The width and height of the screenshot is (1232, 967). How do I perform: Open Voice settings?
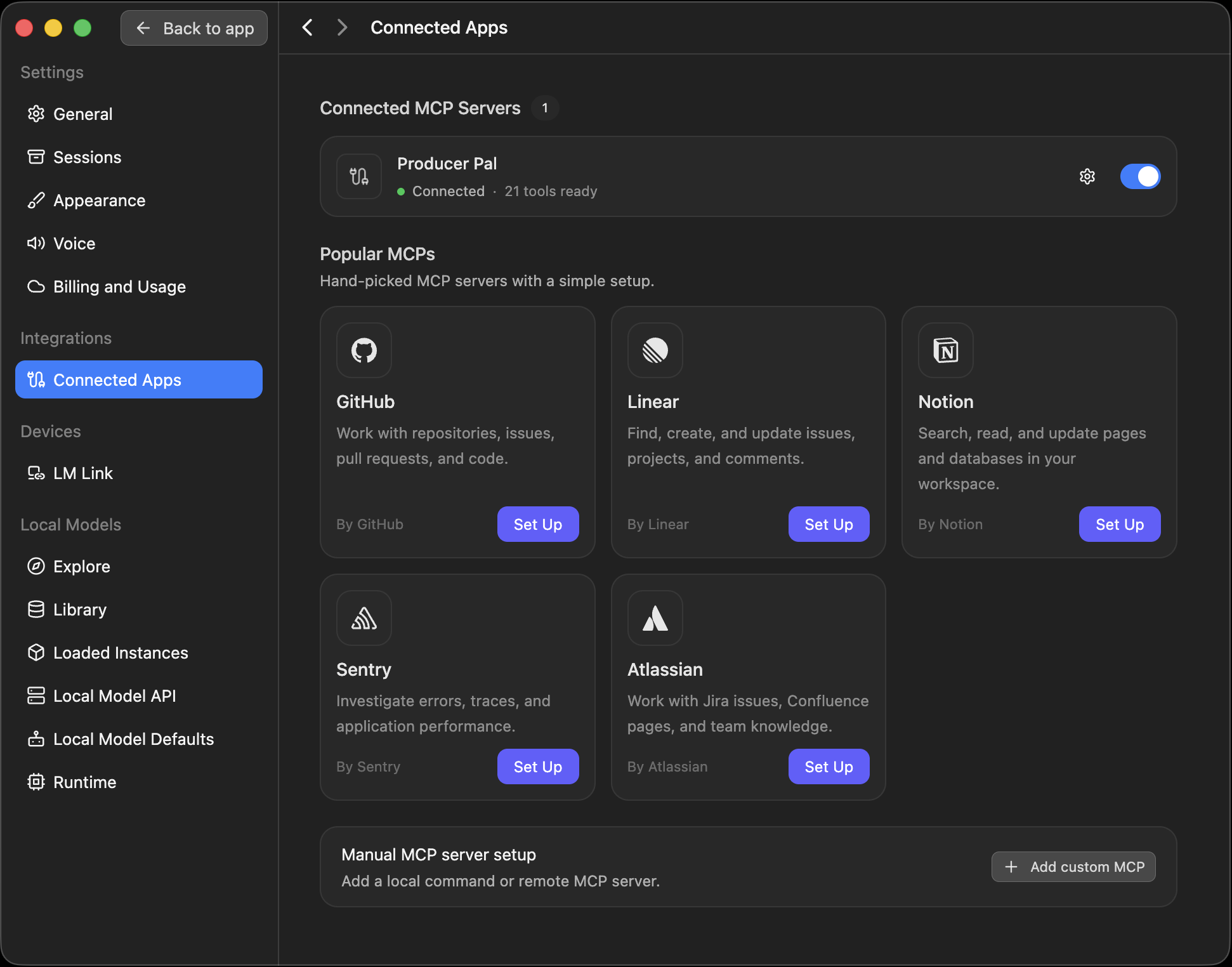(x=139, y=244)
